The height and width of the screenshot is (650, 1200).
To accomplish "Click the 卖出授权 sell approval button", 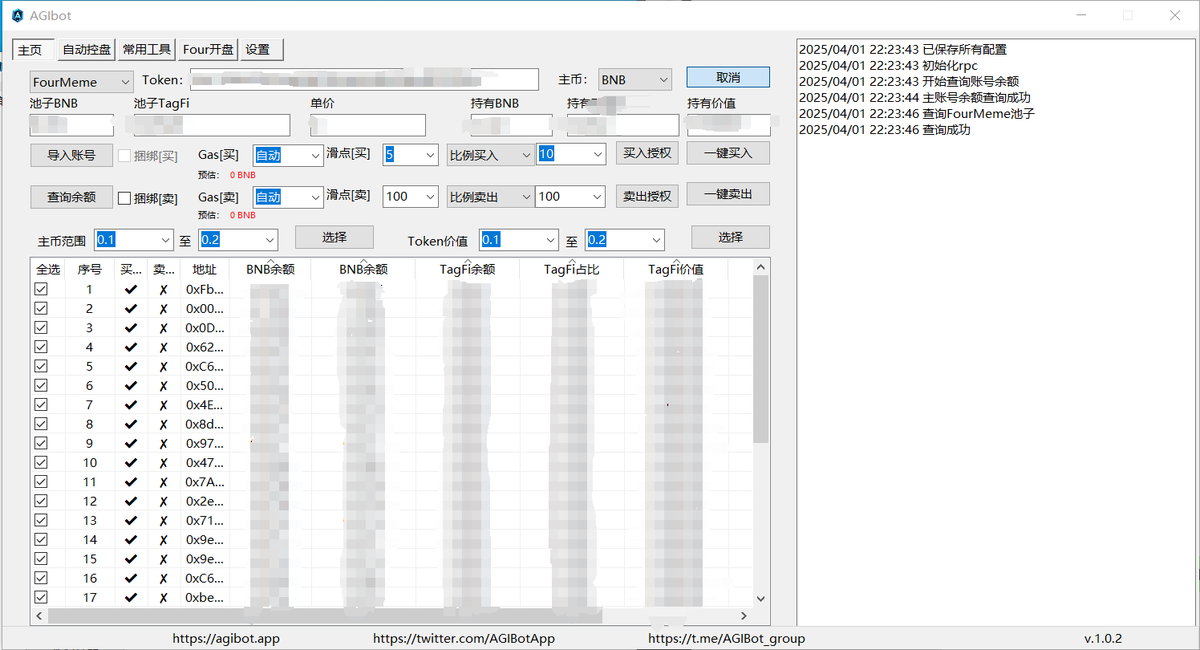I will pyautogui.click(x=647, y=196).
